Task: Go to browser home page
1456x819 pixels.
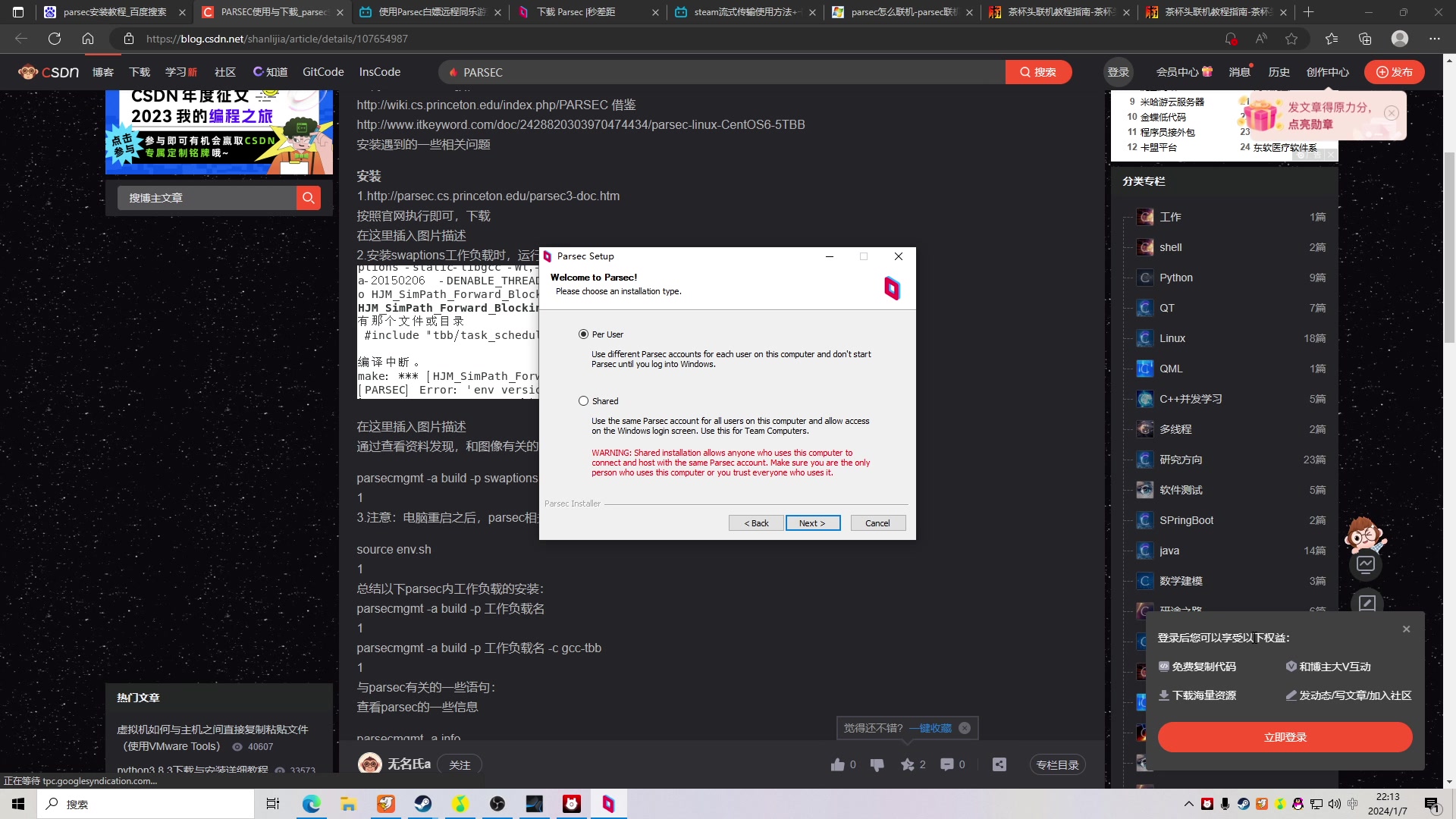Action: tap(88, 39)
